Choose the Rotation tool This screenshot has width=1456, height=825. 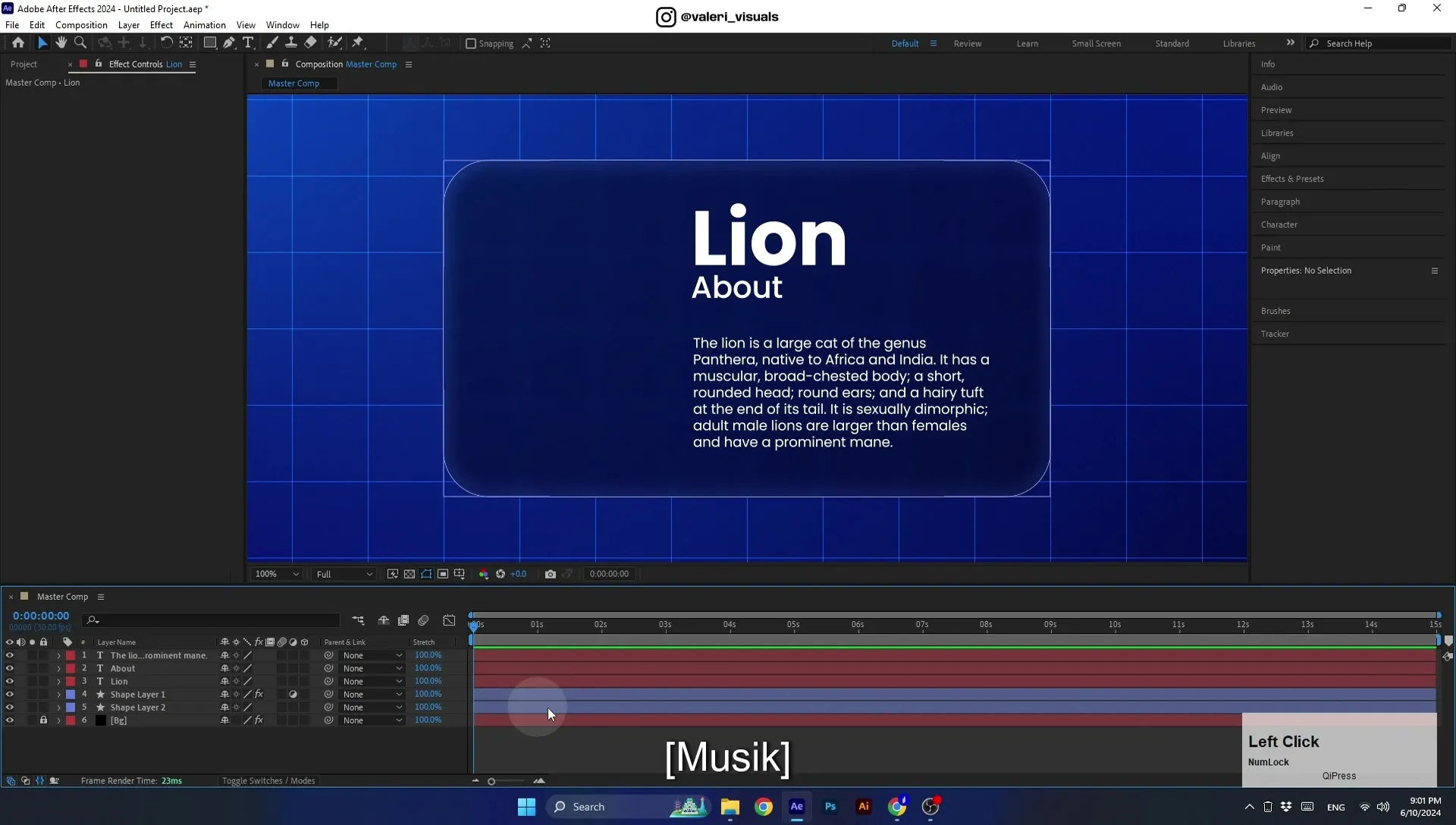tap(166, 43)
